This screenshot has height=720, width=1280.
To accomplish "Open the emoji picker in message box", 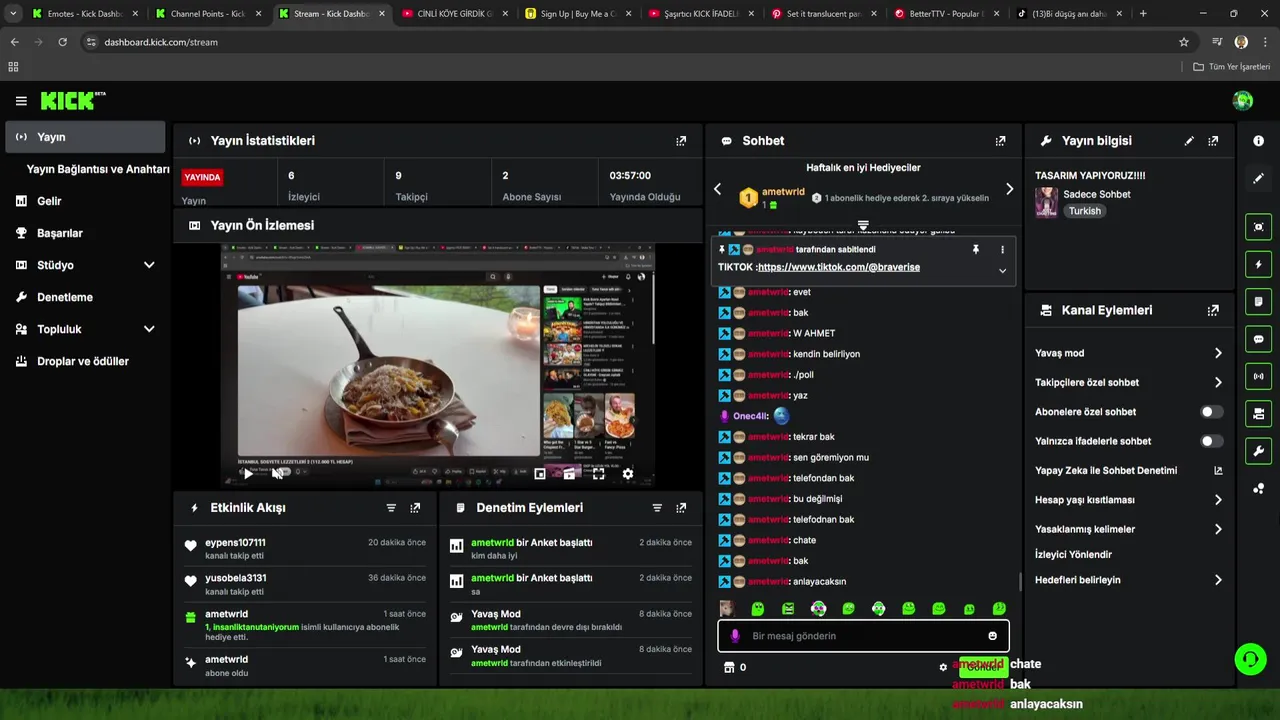I will (x=992, y=636).
